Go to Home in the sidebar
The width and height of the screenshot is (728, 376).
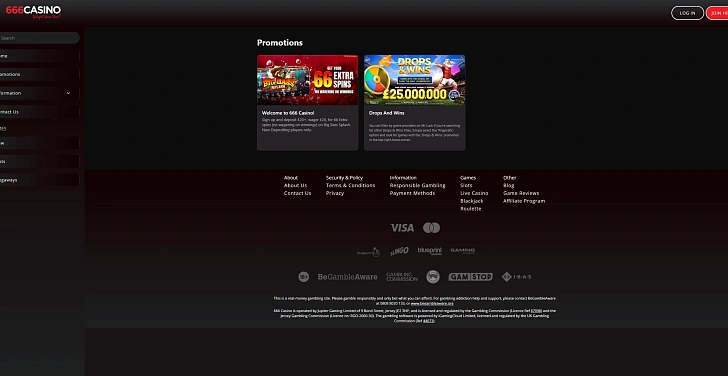coord(39,56)
